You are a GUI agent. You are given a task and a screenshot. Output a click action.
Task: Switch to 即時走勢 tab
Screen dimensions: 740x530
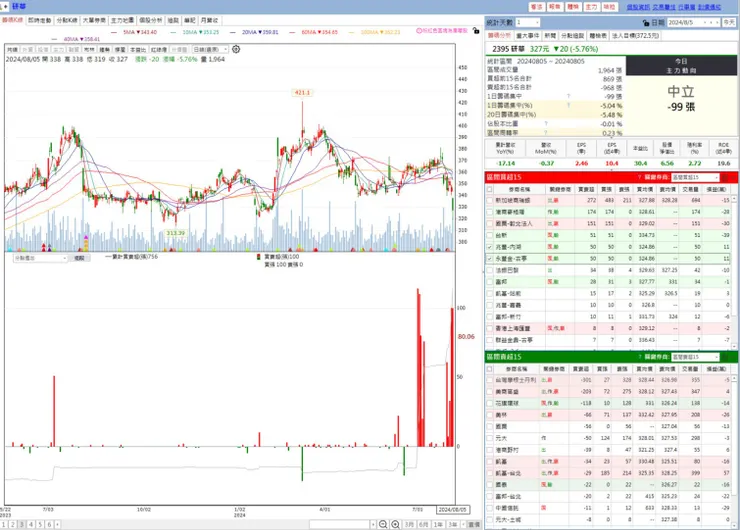click(40, 20)
